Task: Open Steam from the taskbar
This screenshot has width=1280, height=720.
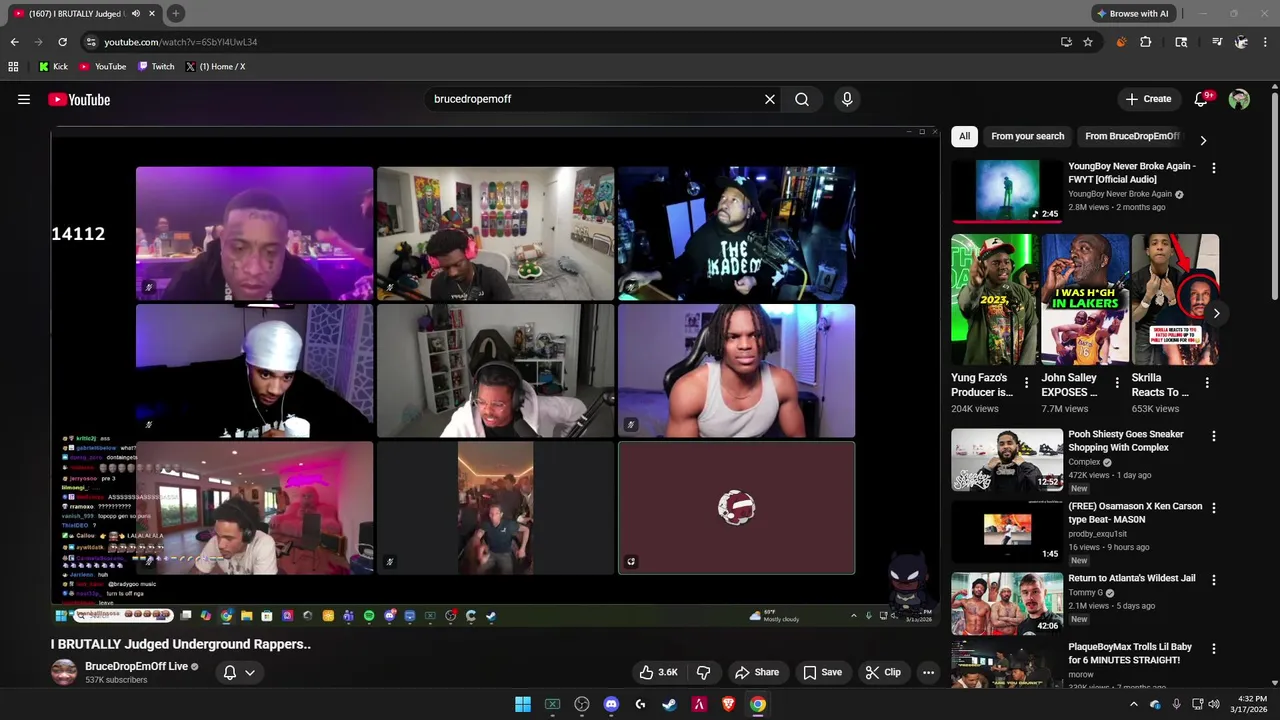Action: tap(669, 704)
